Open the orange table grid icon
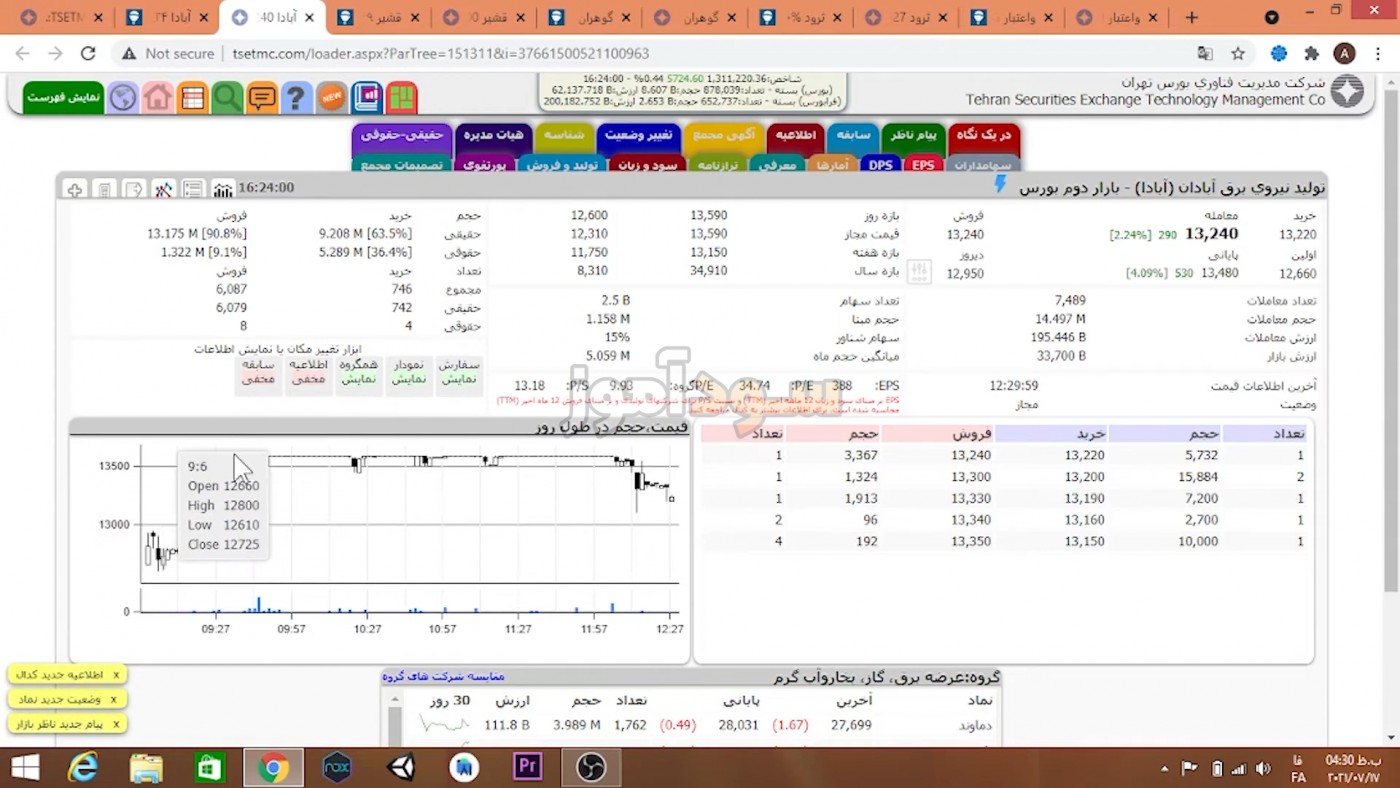1400x788 pixels. pyautogui.click(x=192, y=97)
